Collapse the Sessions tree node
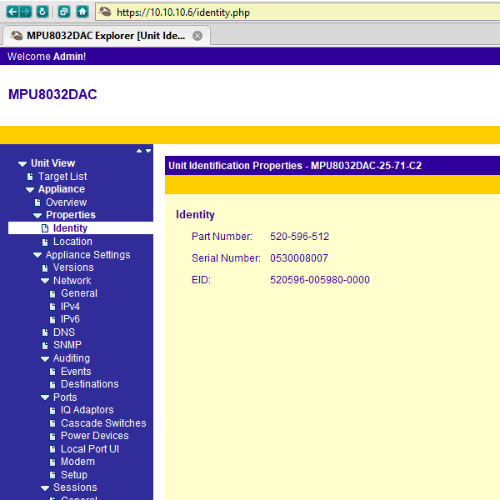 click(x=45, y=488)
